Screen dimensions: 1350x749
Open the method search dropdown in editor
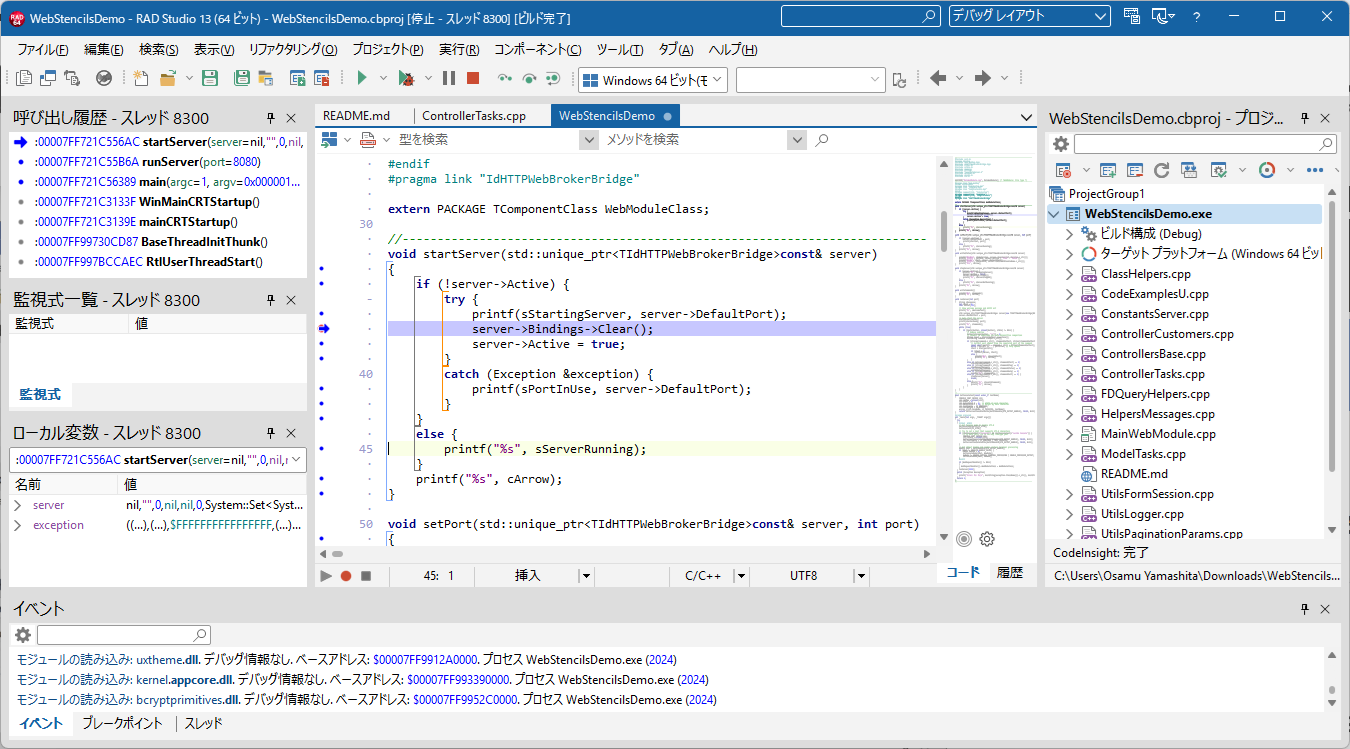click(796, 140)
